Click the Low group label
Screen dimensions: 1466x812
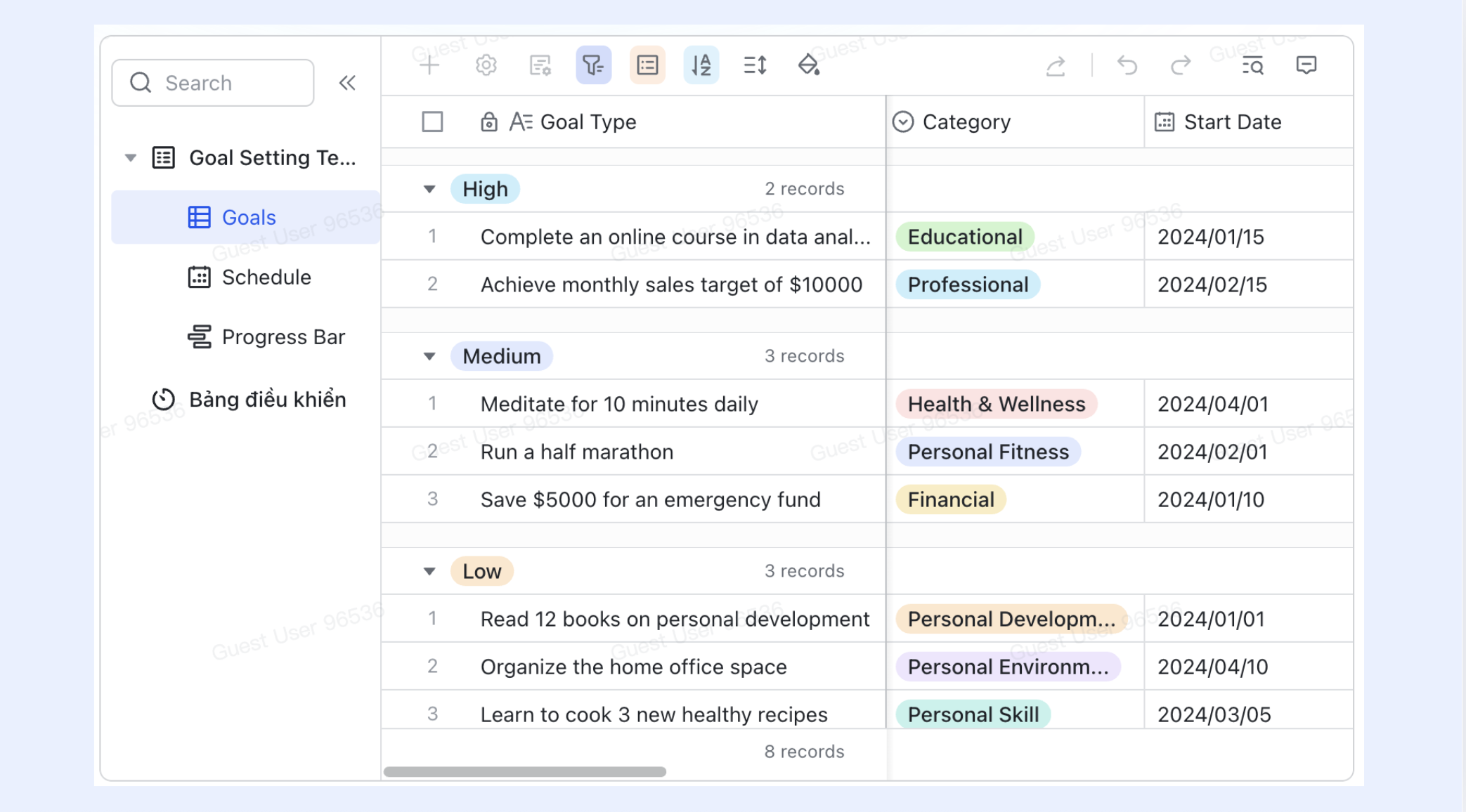point(481,571)
